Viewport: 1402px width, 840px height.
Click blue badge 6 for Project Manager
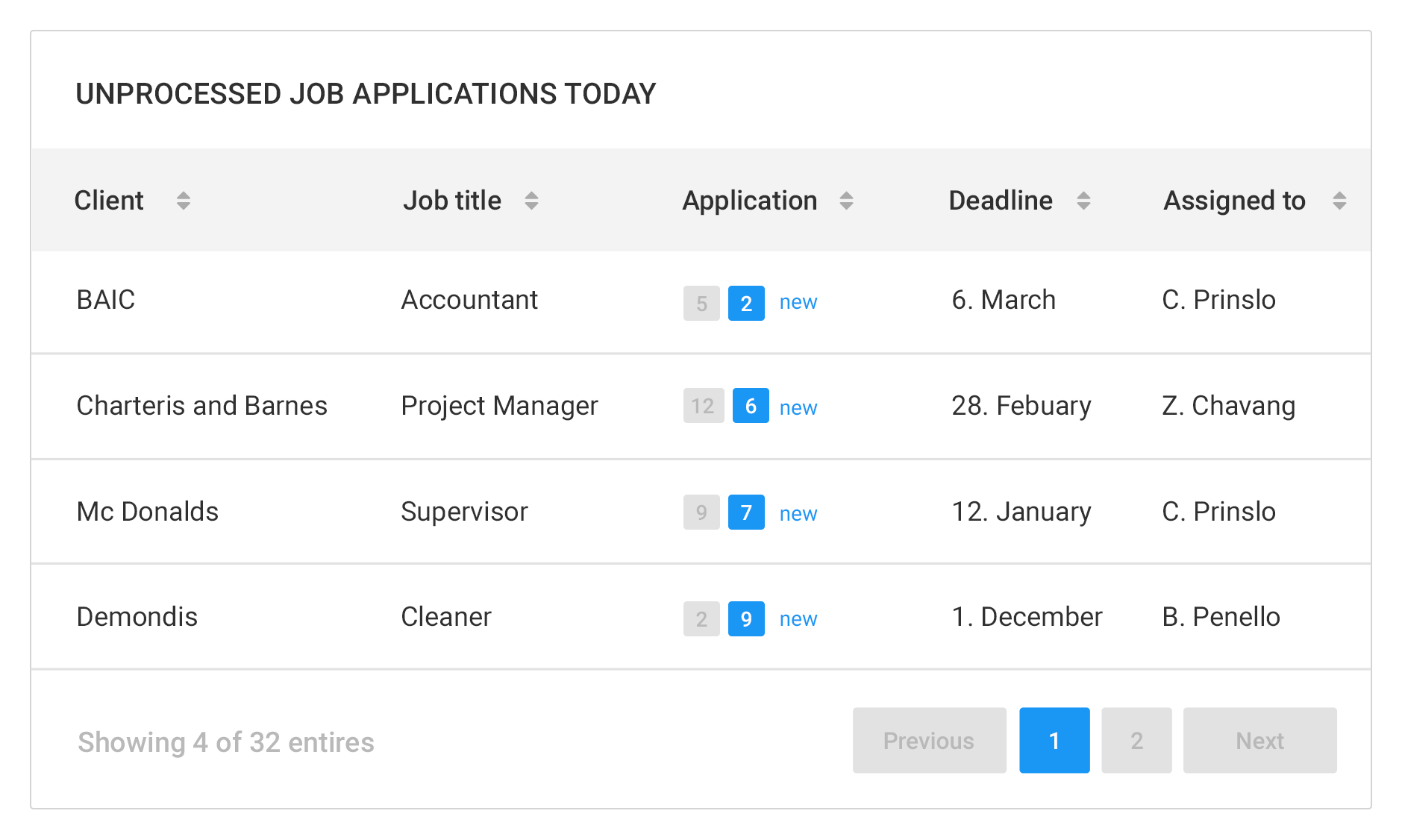coord(751,406)
